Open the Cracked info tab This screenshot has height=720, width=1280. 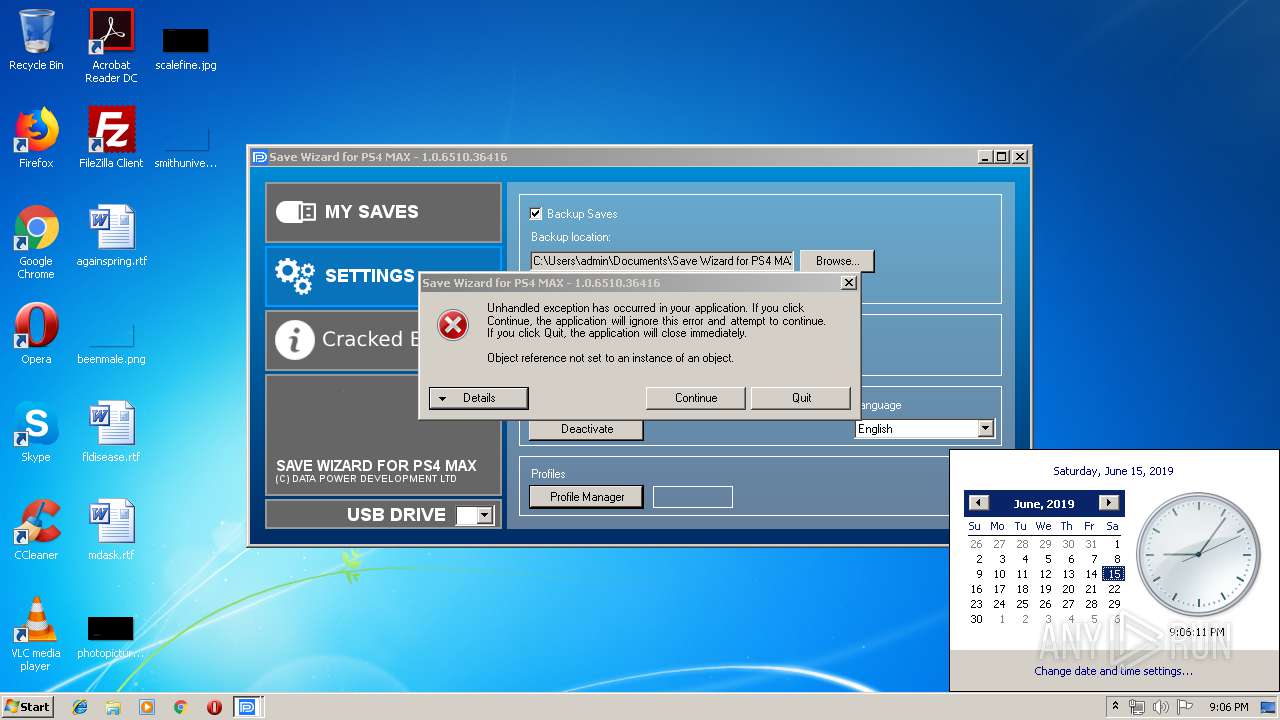click(x=343, y=340)
